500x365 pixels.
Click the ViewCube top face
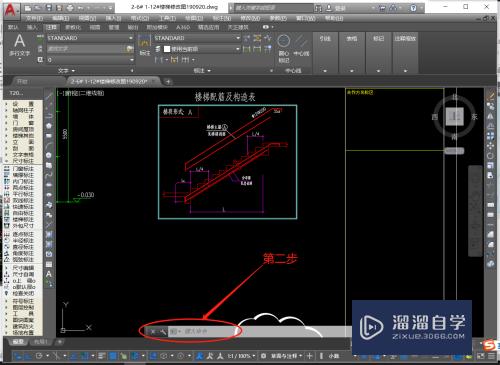[x=455, y=117]
